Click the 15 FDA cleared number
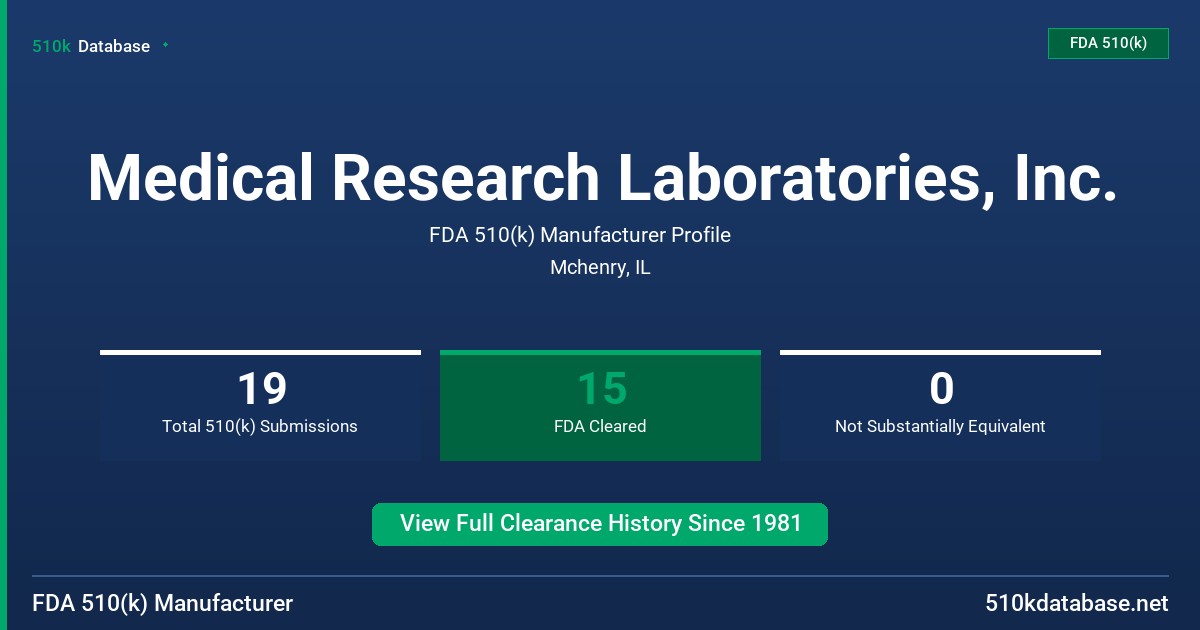The image size is (1200, 630). (x=601, y=389)
